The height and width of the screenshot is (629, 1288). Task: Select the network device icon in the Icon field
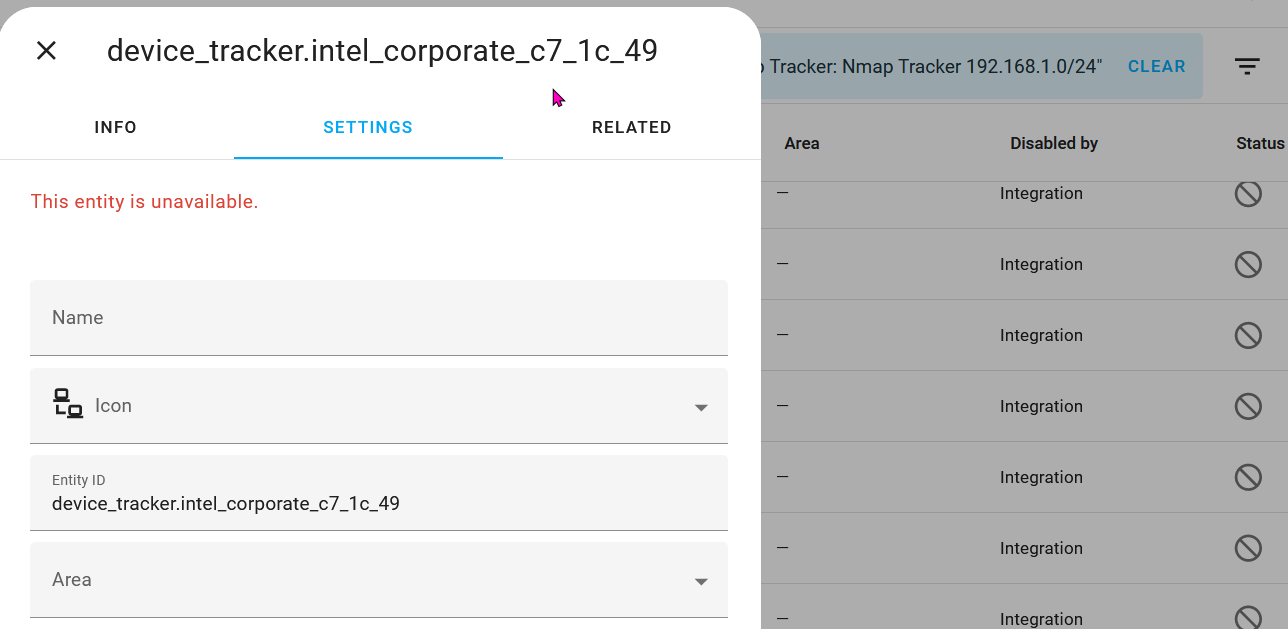(66, 405)
